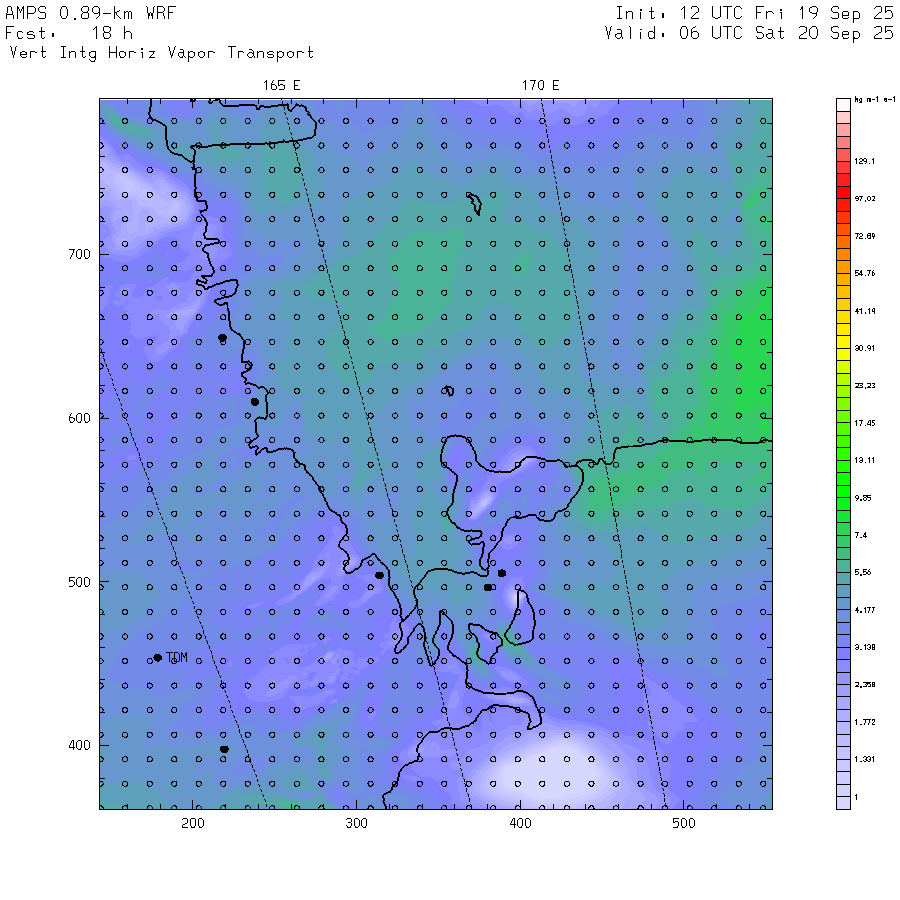Click the TDM station dot marker

coord(158,658)
